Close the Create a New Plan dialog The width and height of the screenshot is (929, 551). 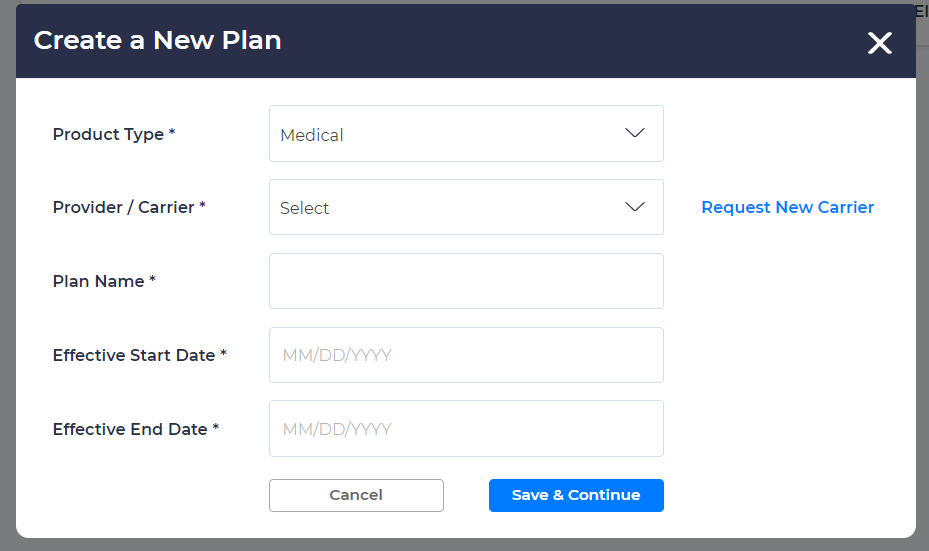tap(879, 43)
